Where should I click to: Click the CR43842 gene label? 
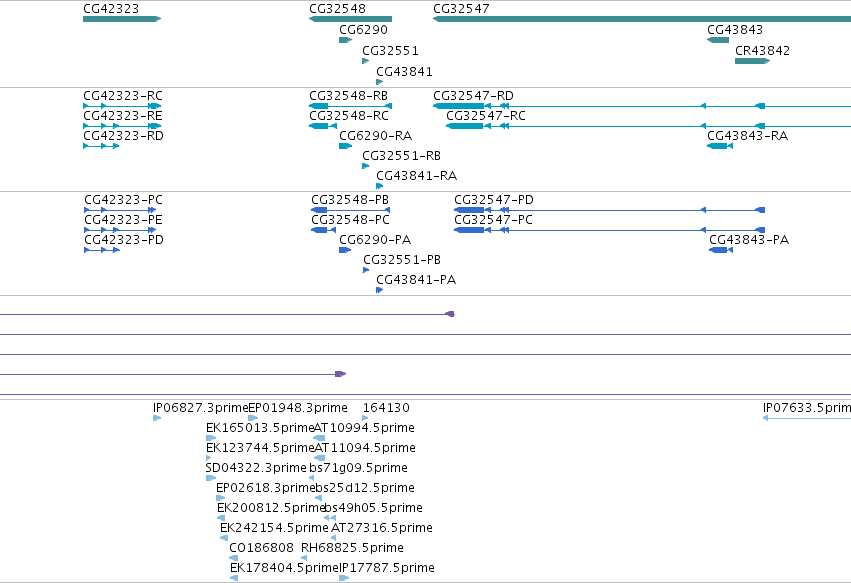tap(763, 51)
